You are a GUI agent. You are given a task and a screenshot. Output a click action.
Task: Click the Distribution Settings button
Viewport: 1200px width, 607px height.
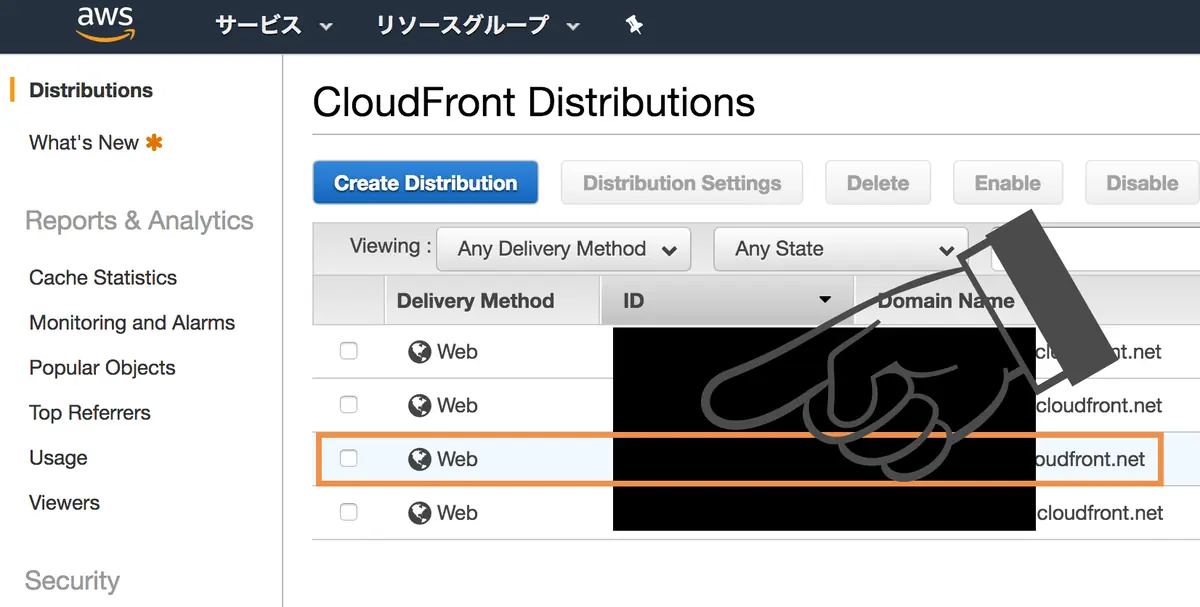click(x=682, y=183)
